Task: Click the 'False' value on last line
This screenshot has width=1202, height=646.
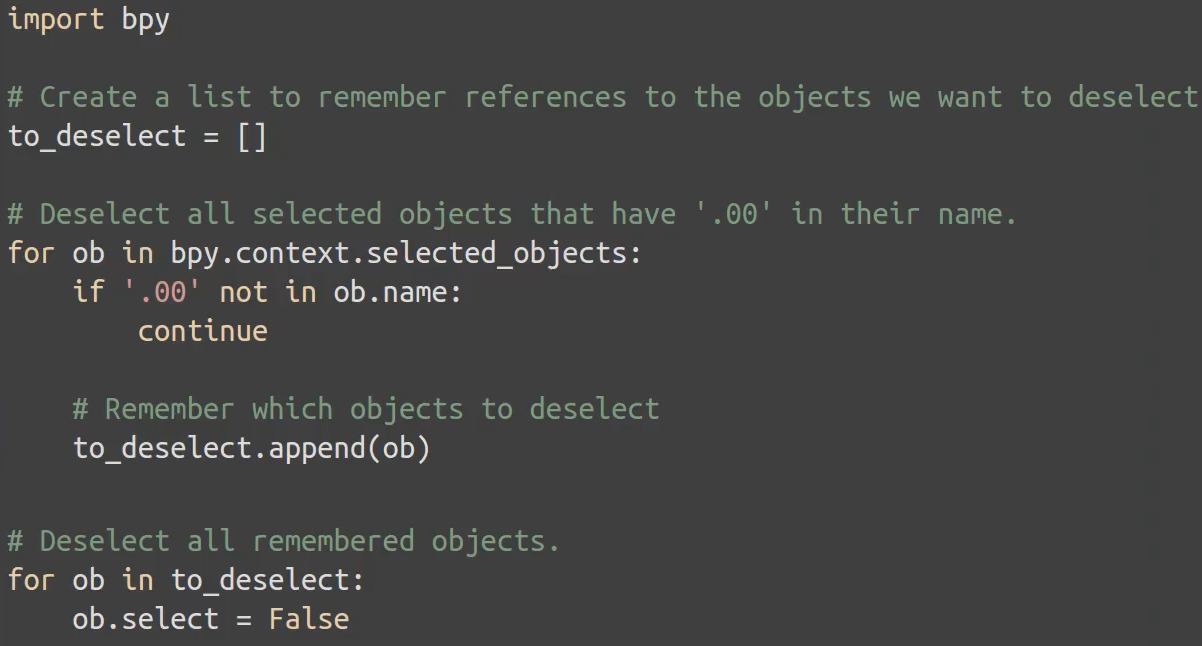Action: point(309,619)
